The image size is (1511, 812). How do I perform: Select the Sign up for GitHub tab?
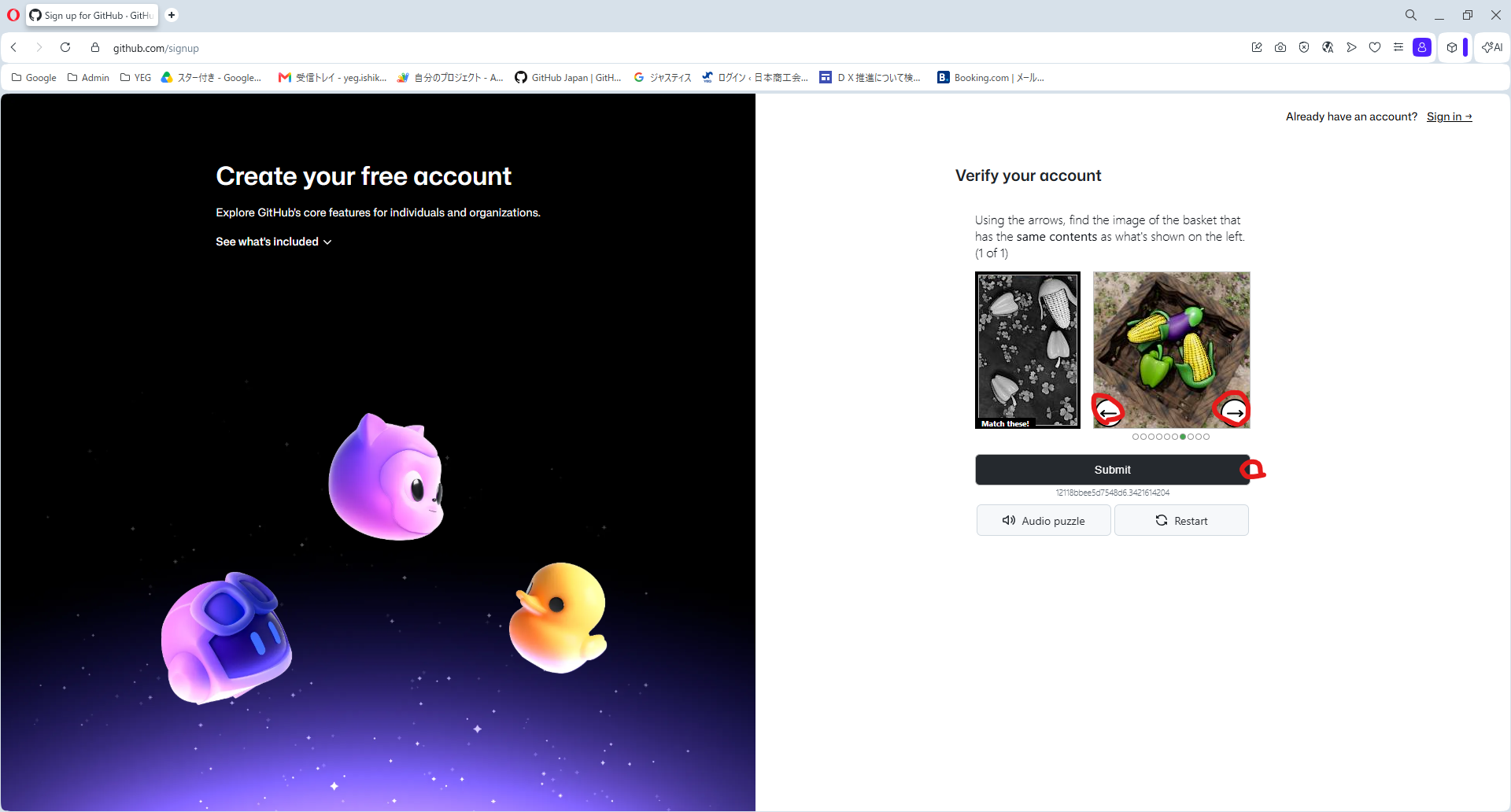tap(92, 15)
